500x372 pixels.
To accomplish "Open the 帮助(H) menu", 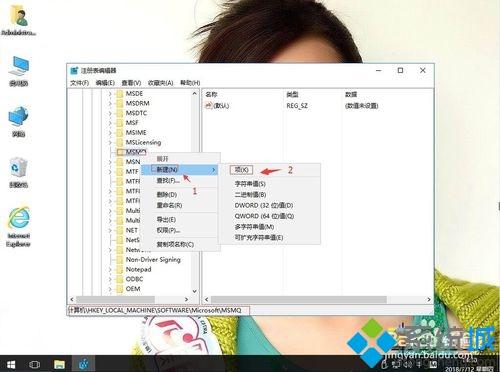I will click(190, 83).
